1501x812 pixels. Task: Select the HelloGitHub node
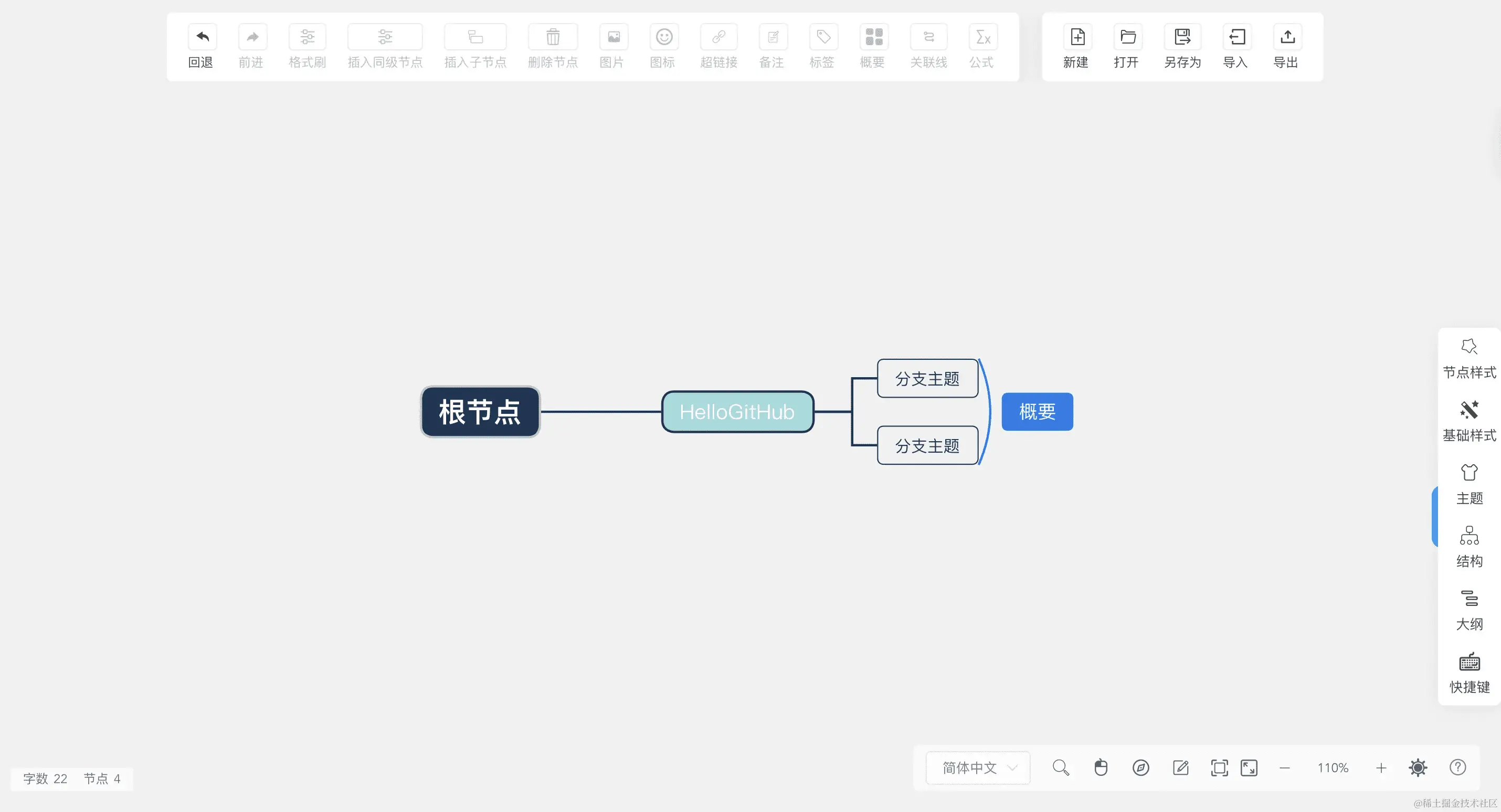tap(737, 412)
